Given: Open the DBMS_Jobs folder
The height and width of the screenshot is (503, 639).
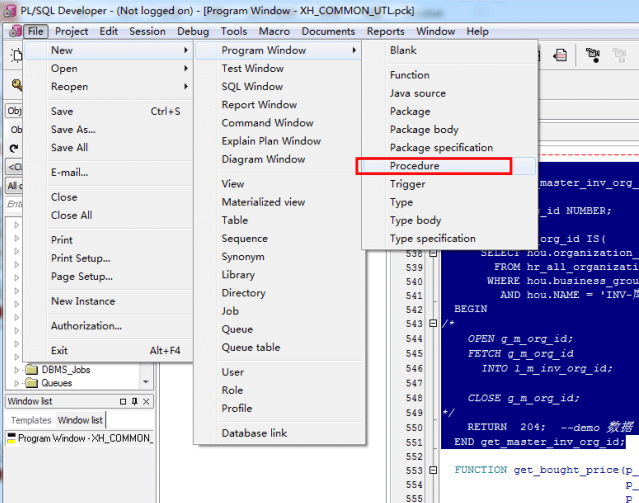Looking at the screenshot, I should click(58, 370).
